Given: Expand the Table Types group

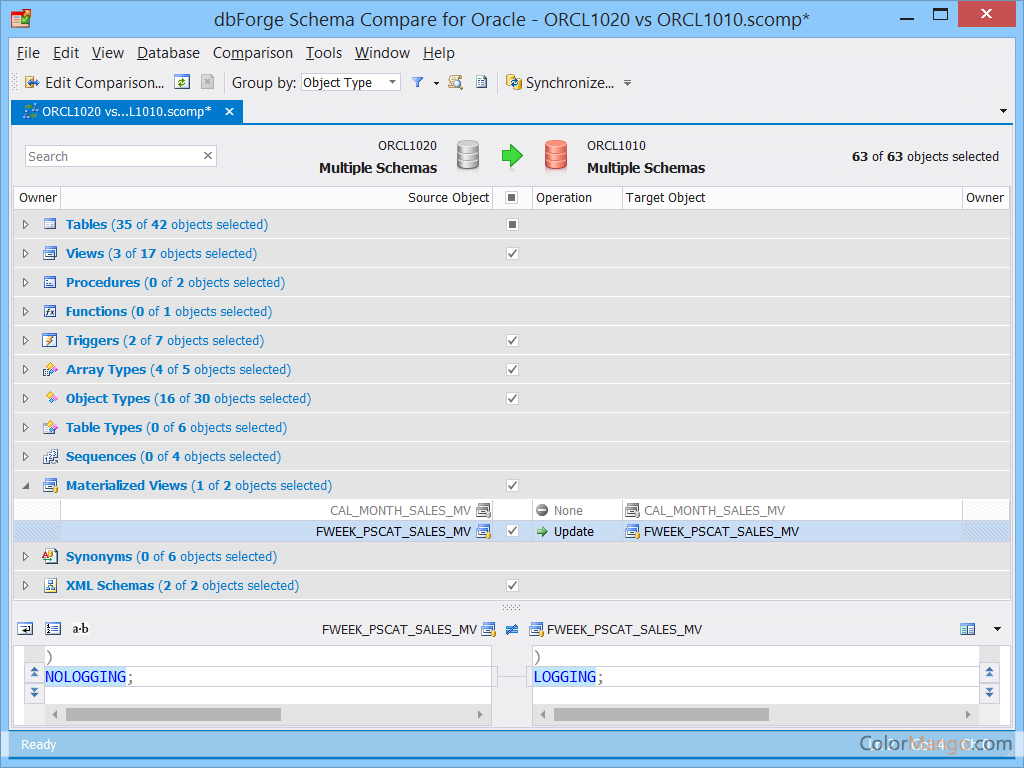Looking at the screenshot, I should click(x=25, y=428).
